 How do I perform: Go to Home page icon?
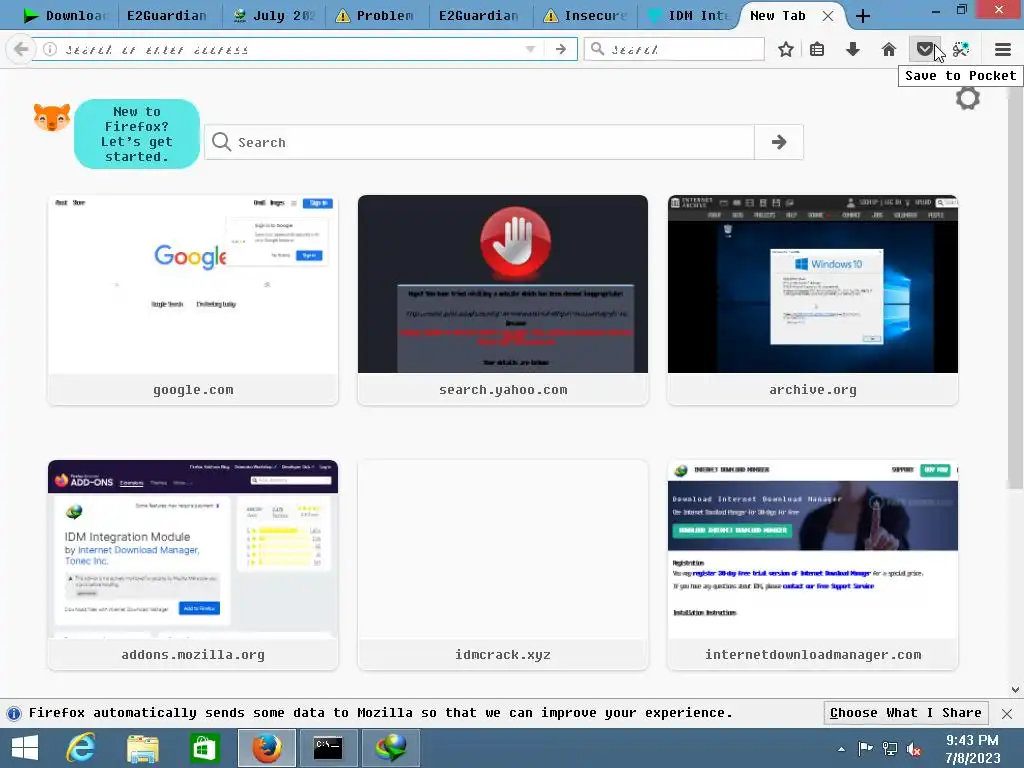(x=888, y=49)
